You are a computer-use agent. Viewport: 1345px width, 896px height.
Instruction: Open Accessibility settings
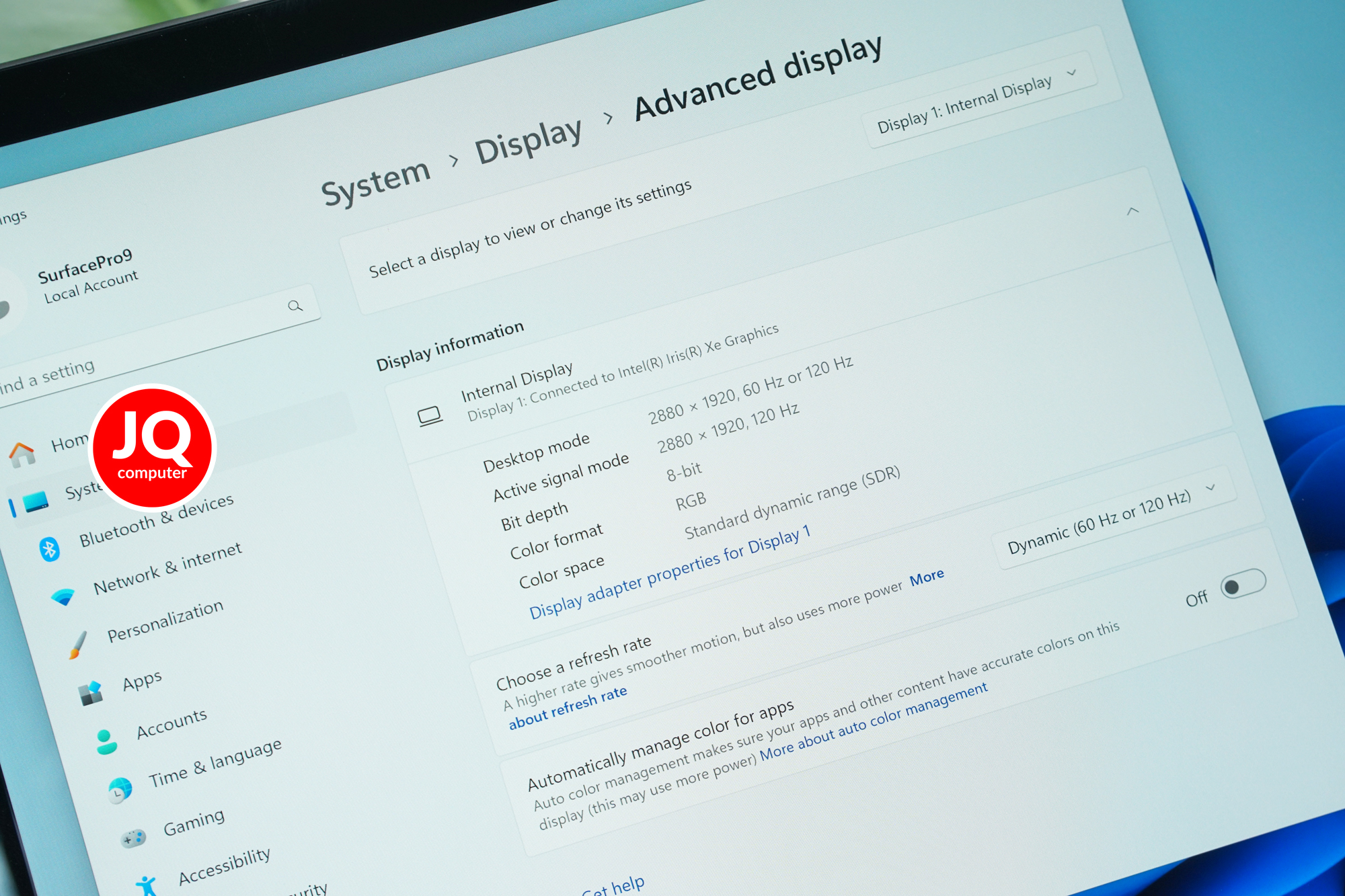click(x=224, y=865)
